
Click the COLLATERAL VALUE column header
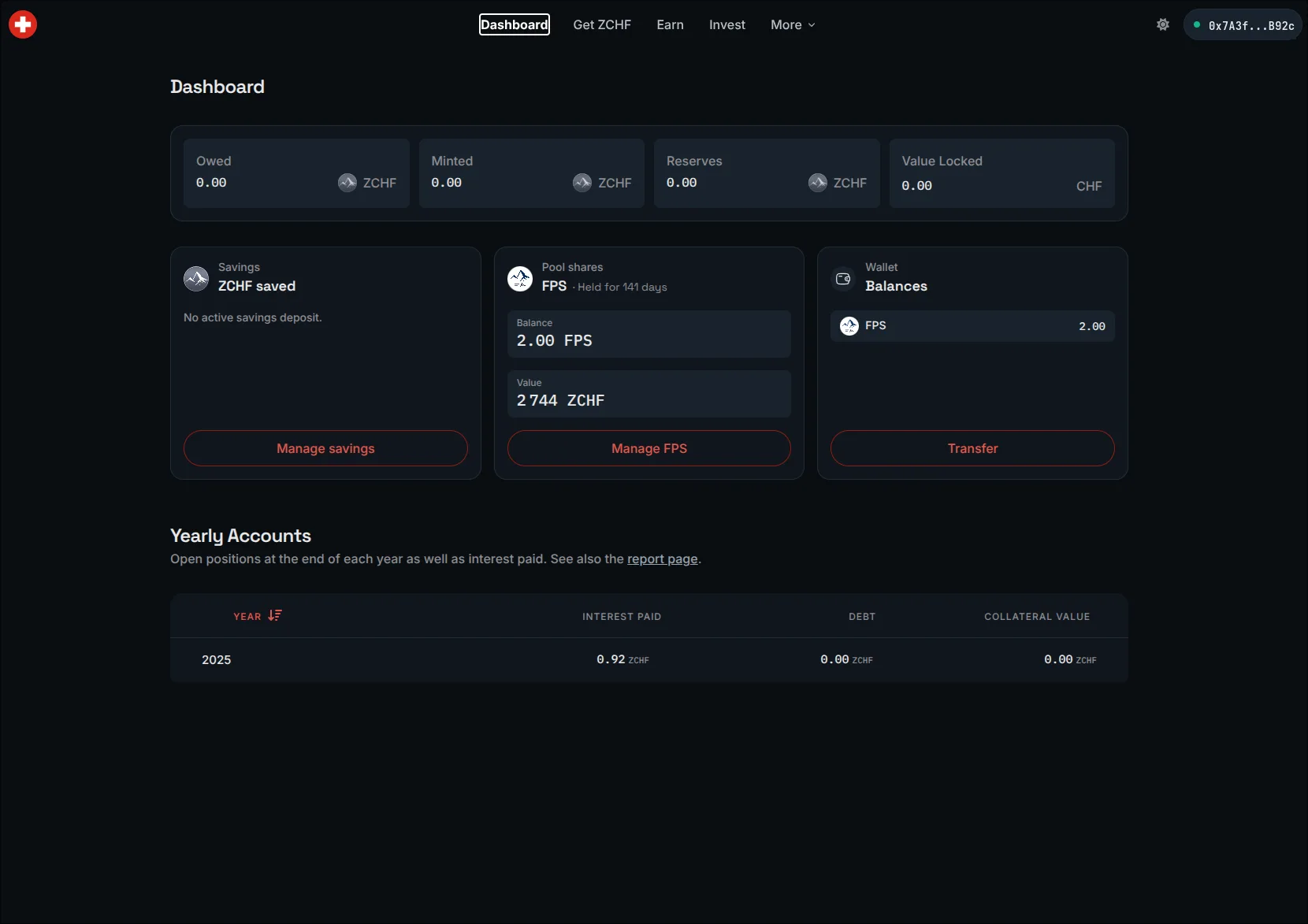pos(1037,616)
